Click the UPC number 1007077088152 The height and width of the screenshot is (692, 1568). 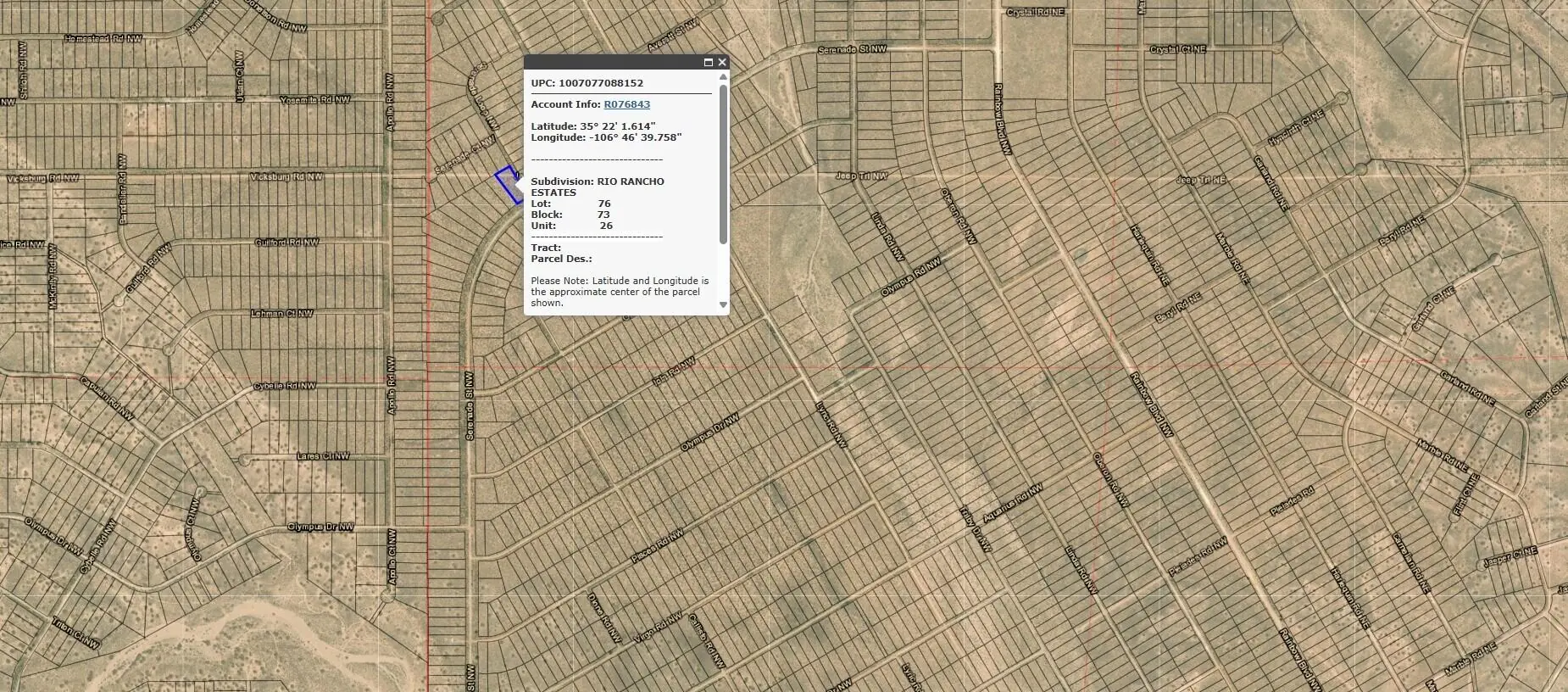point(601,83)
